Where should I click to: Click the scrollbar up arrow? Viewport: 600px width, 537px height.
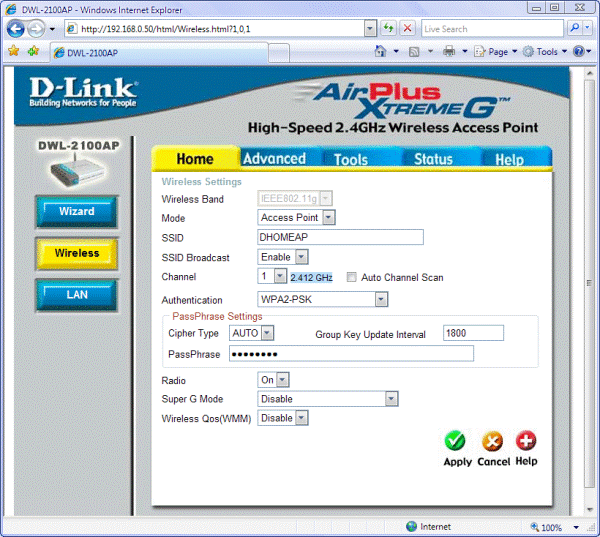pyautogui.click(x=590, y=73)
